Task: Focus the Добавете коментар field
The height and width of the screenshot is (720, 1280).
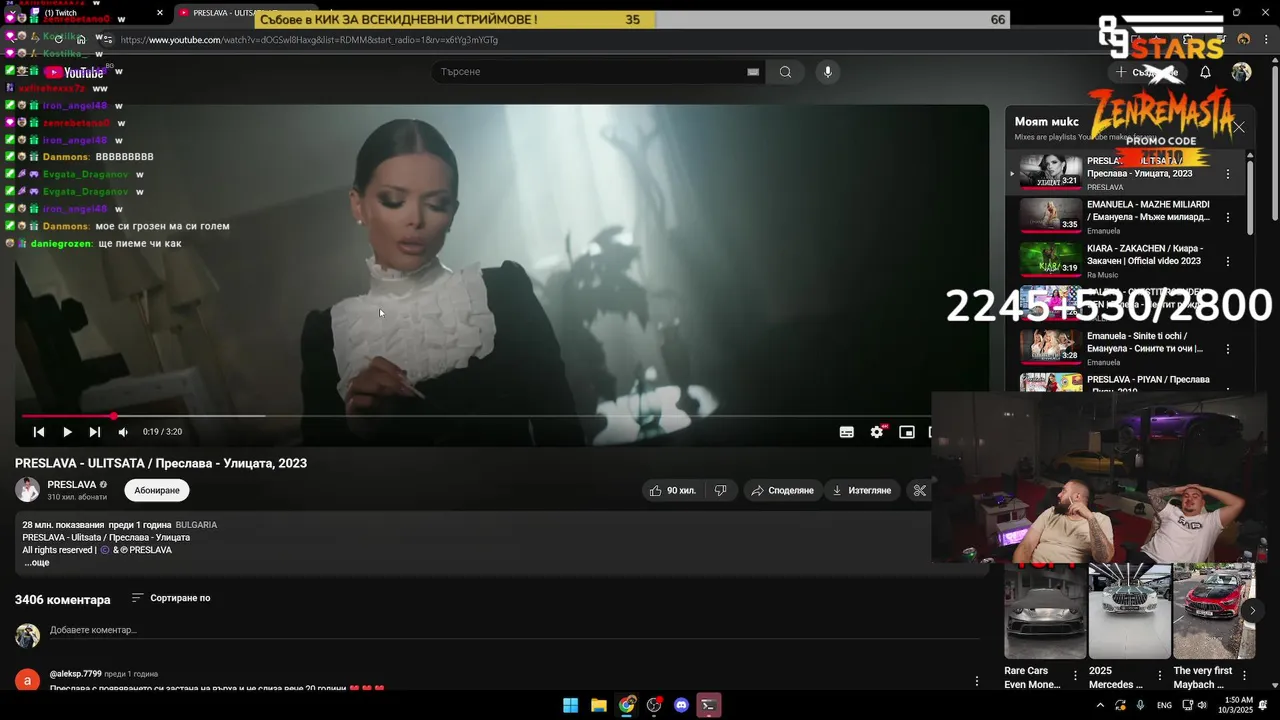Action: coord(514,630)
